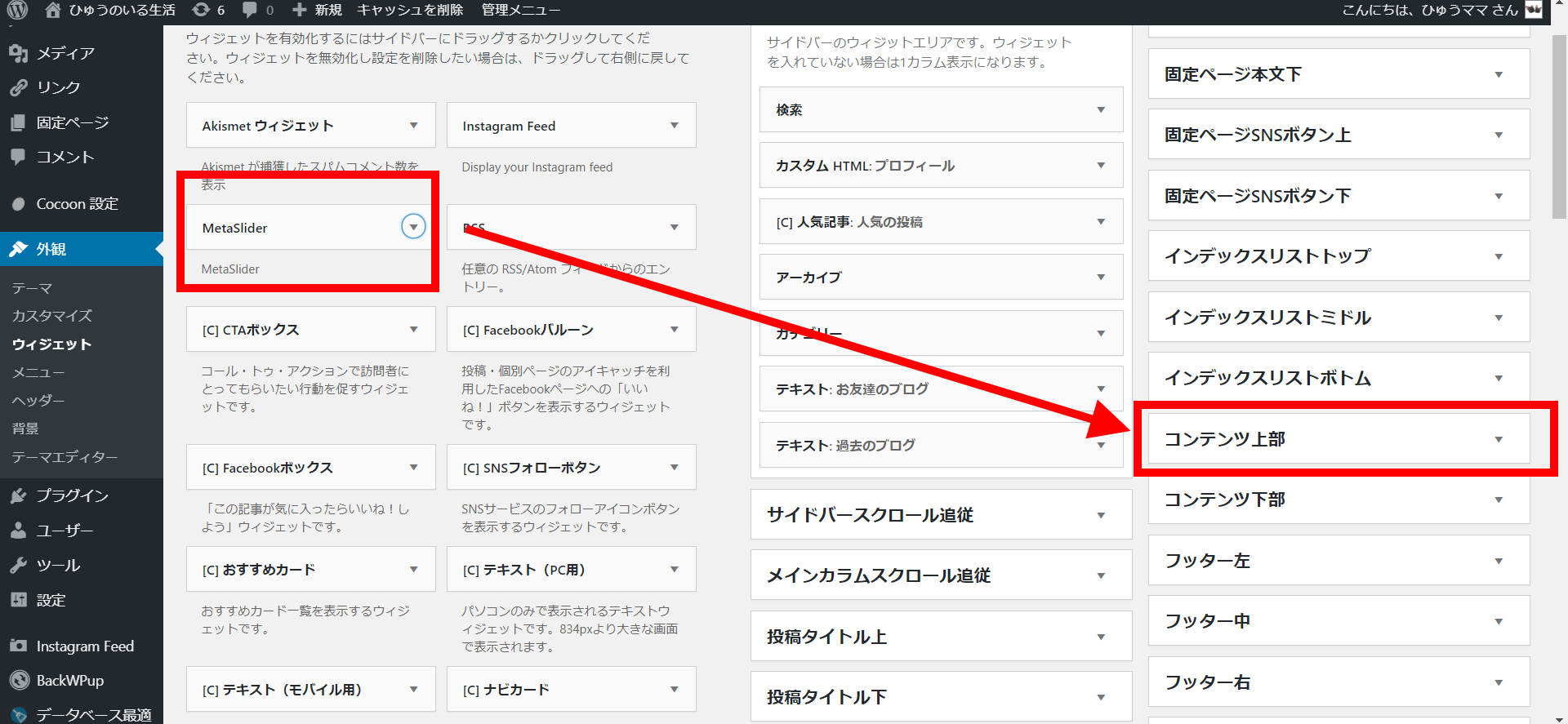
Task: Open the Plugins menu in the sidebar
Action: tap(18, 495)
